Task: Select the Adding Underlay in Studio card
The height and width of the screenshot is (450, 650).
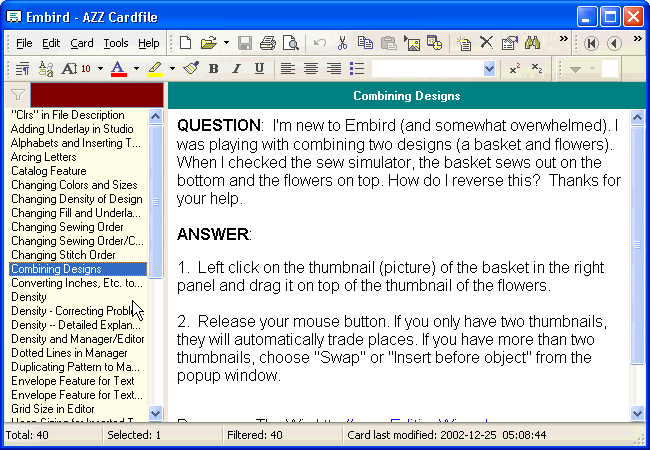Action: [x=72, y=129]
